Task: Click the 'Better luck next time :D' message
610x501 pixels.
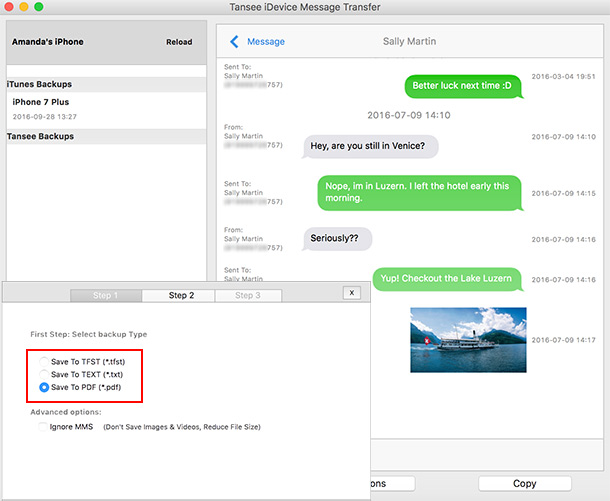Action: tap(461, 85)
